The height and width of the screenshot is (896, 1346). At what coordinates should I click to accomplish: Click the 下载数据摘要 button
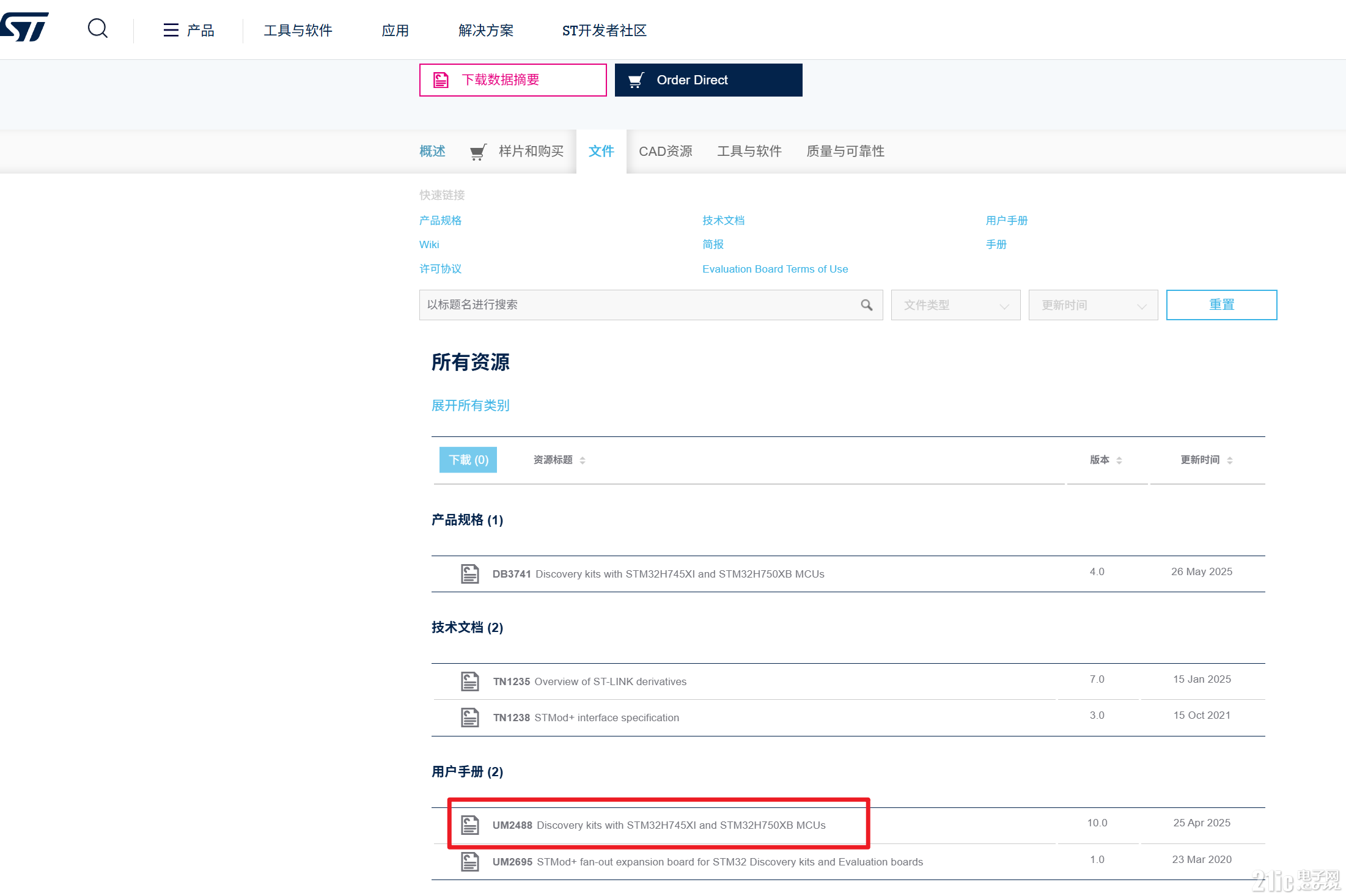click(x=513, y=80)
